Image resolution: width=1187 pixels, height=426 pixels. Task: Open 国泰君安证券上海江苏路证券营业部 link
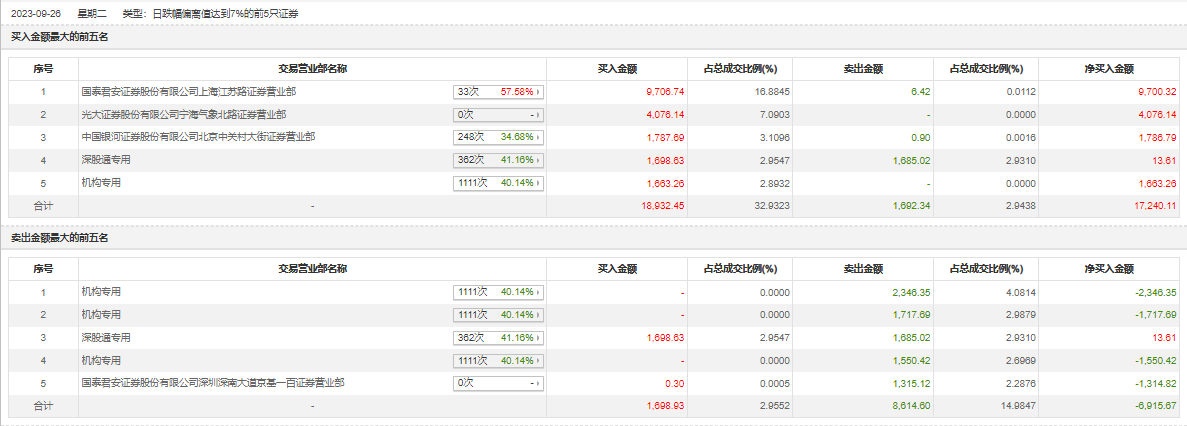[188, 91]
